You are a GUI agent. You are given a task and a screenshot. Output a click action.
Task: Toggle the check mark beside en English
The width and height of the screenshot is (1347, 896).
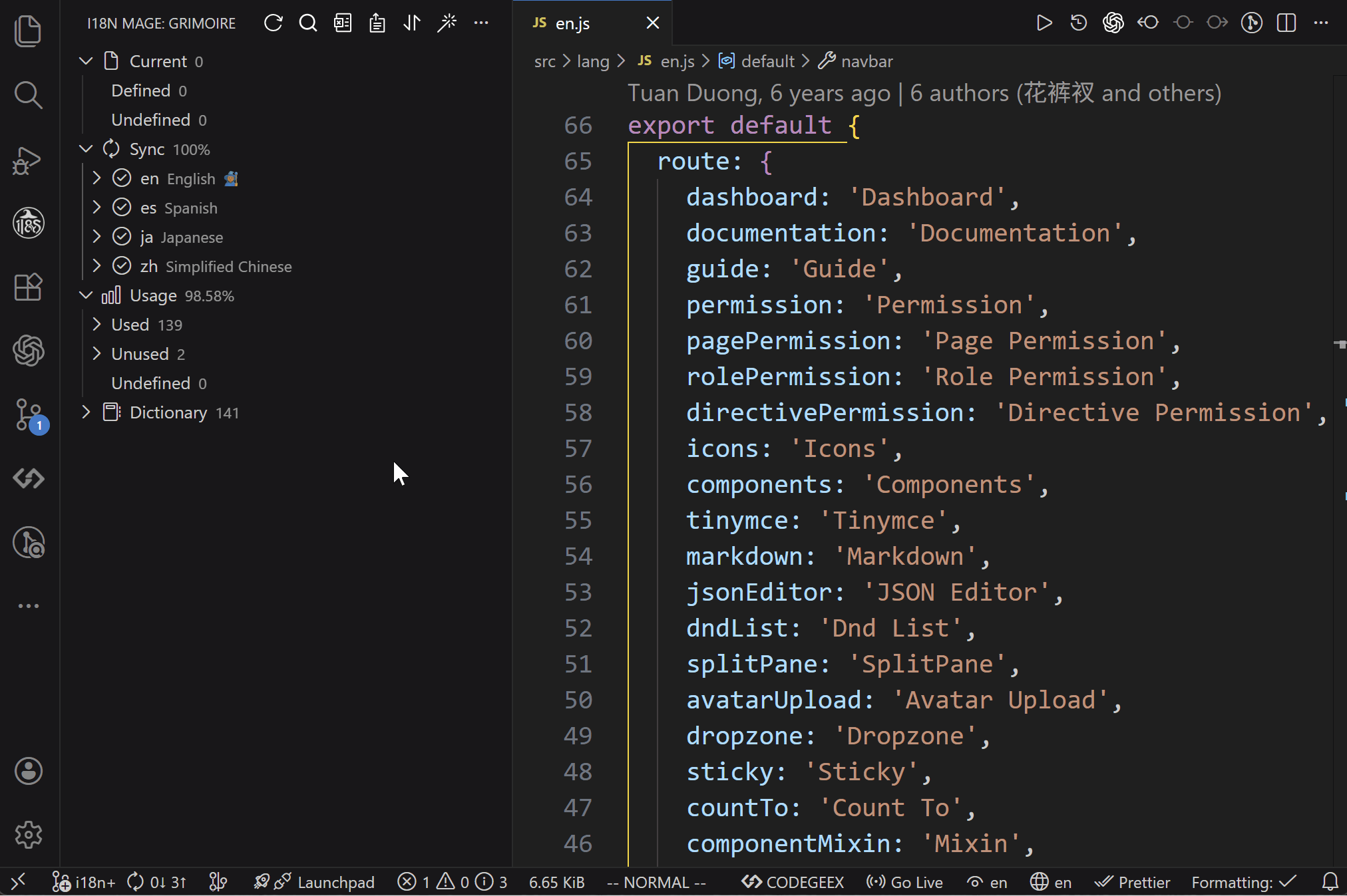pos(121,178)
